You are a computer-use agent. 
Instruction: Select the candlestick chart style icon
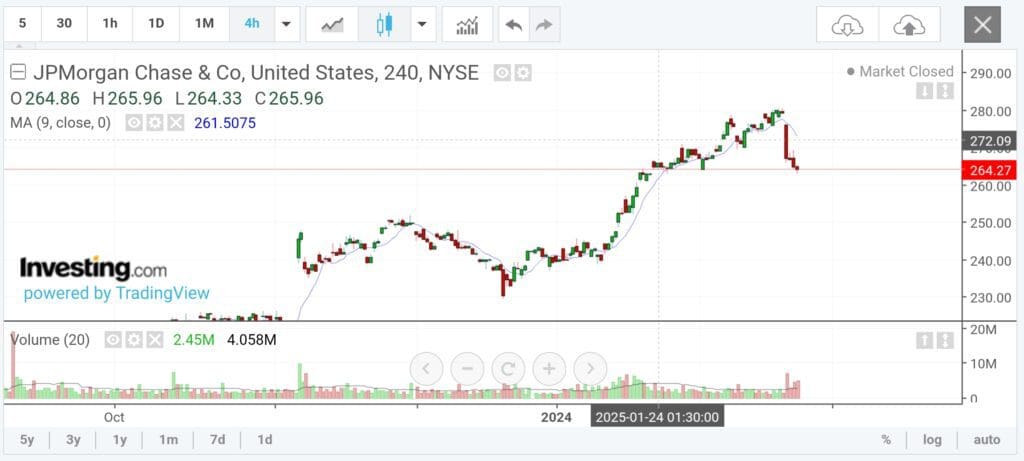click(384, 24)
